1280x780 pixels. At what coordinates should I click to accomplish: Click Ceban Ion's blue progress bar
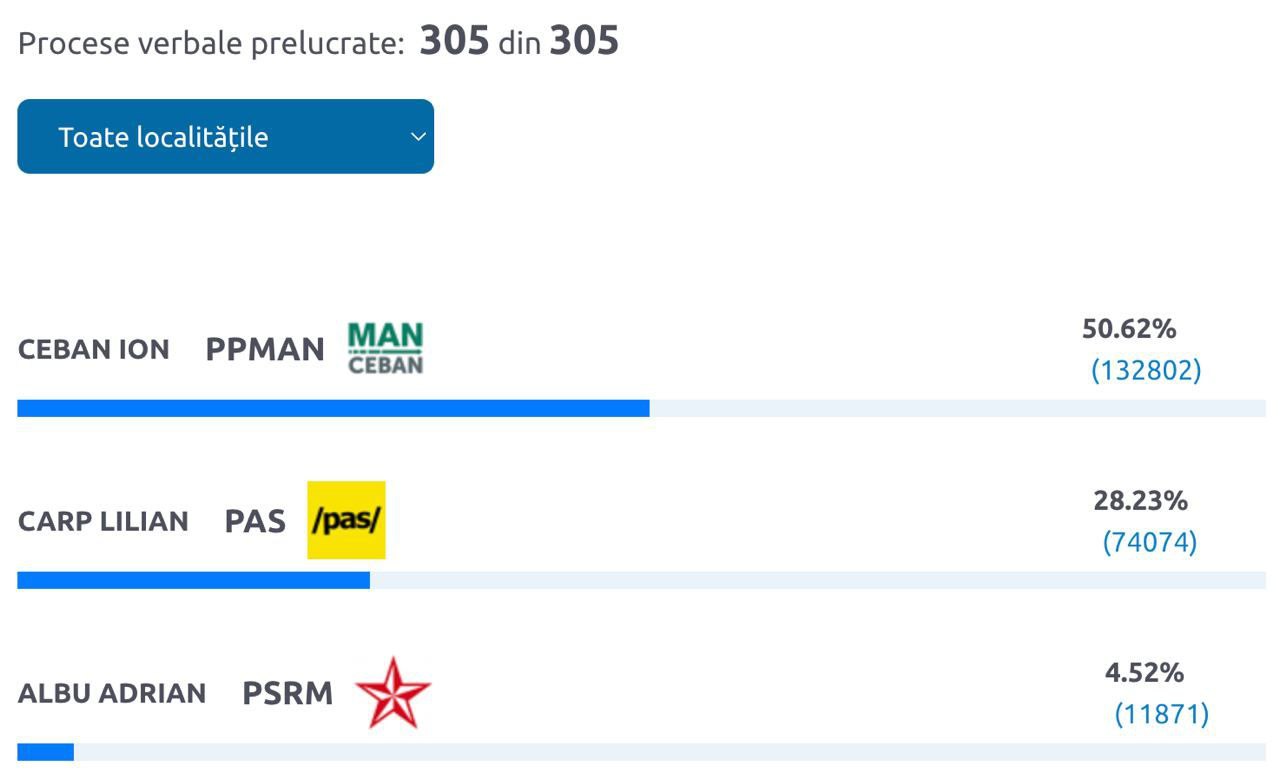[333, 408]
